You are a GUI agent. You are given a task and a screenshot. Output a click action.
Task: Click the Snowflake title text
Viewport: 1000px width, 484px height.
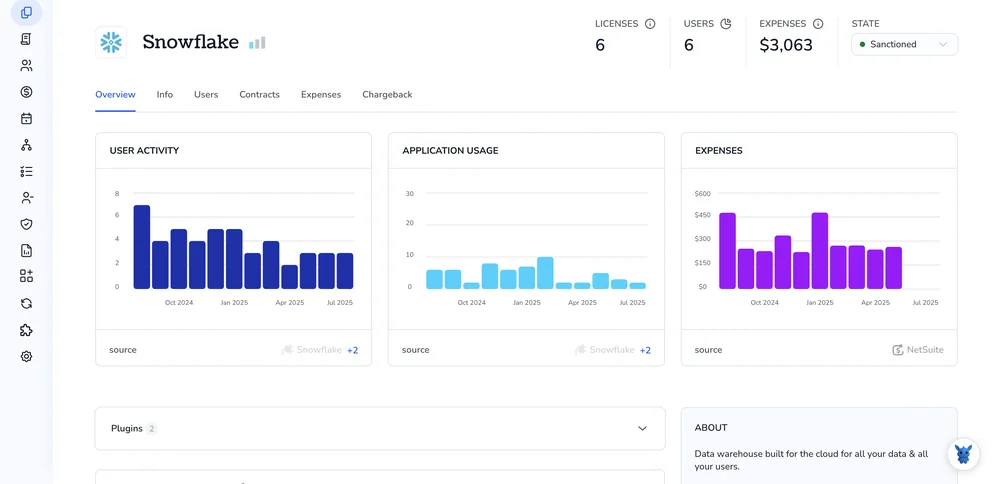(191, 42)
